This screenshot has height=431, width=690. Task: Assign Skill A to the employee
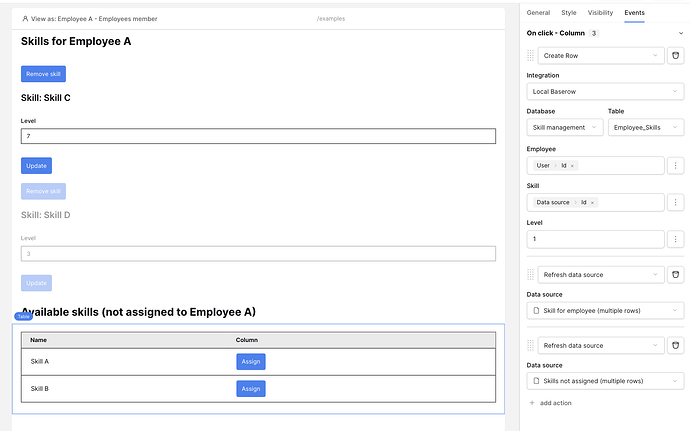[251, 361]
